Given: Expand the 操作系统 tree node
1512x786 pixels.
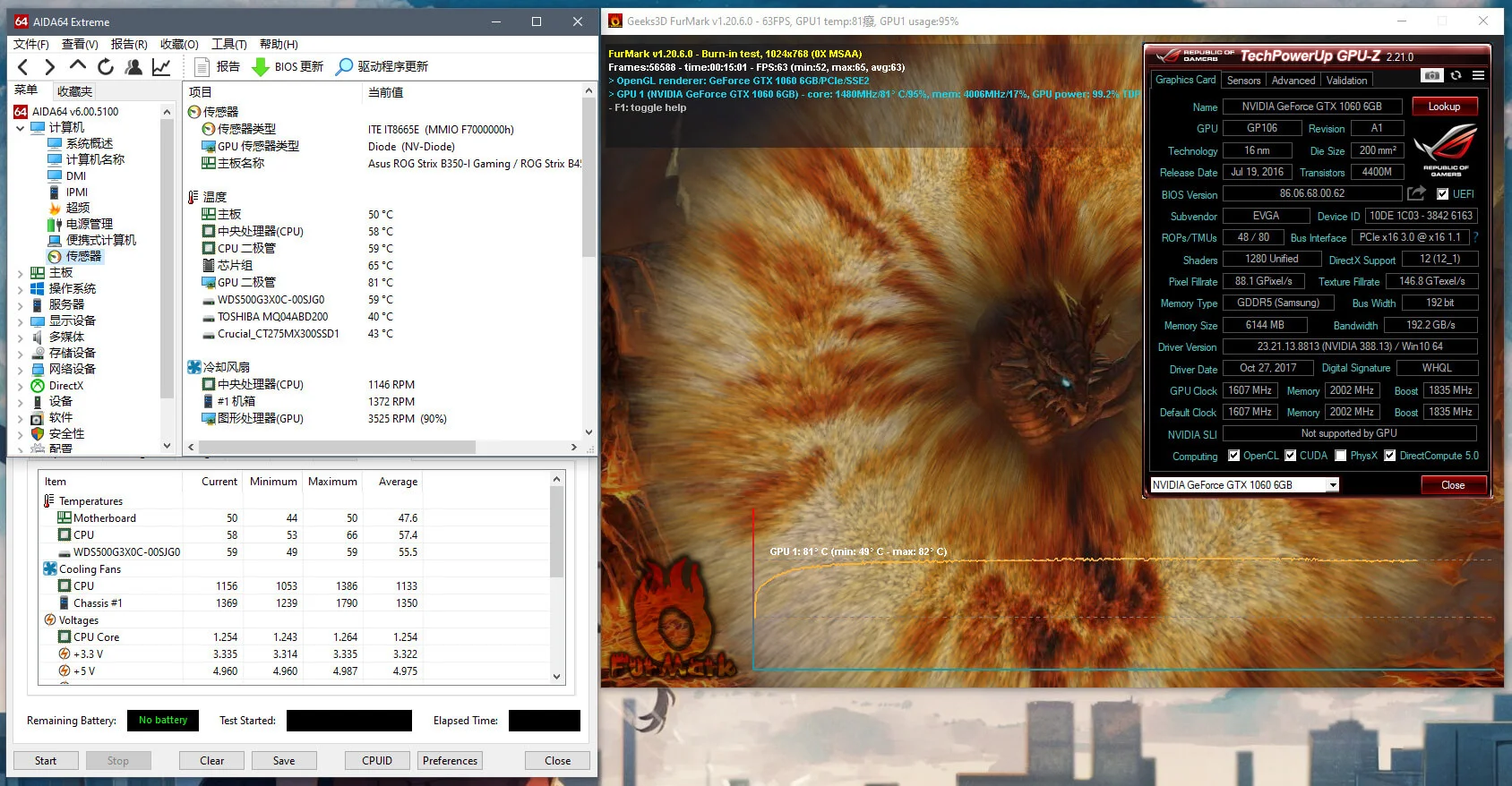Looking at the screenshot, I should pyautogui.click(x=20, y=289).
